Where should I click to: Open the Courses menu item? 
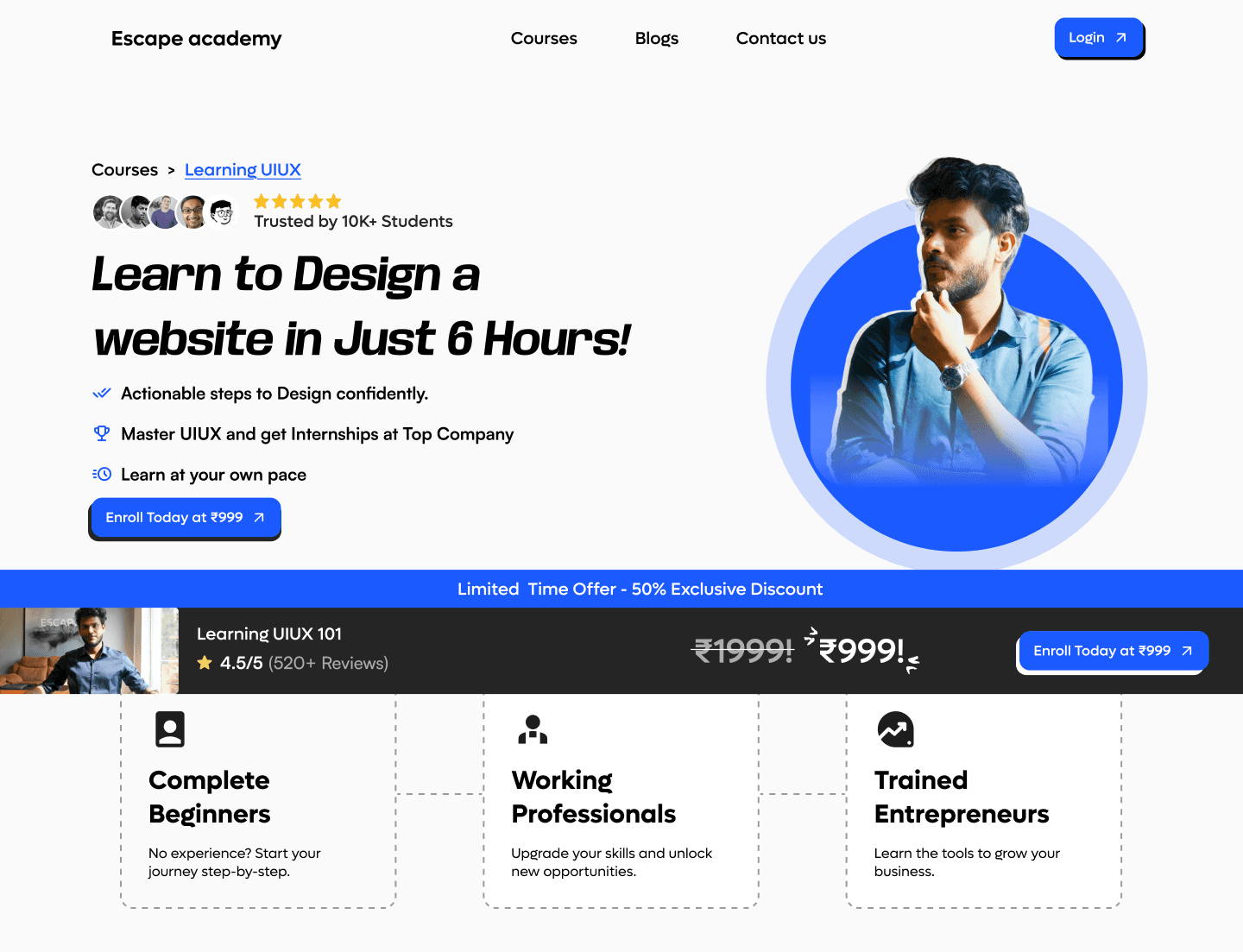(544, 38)
